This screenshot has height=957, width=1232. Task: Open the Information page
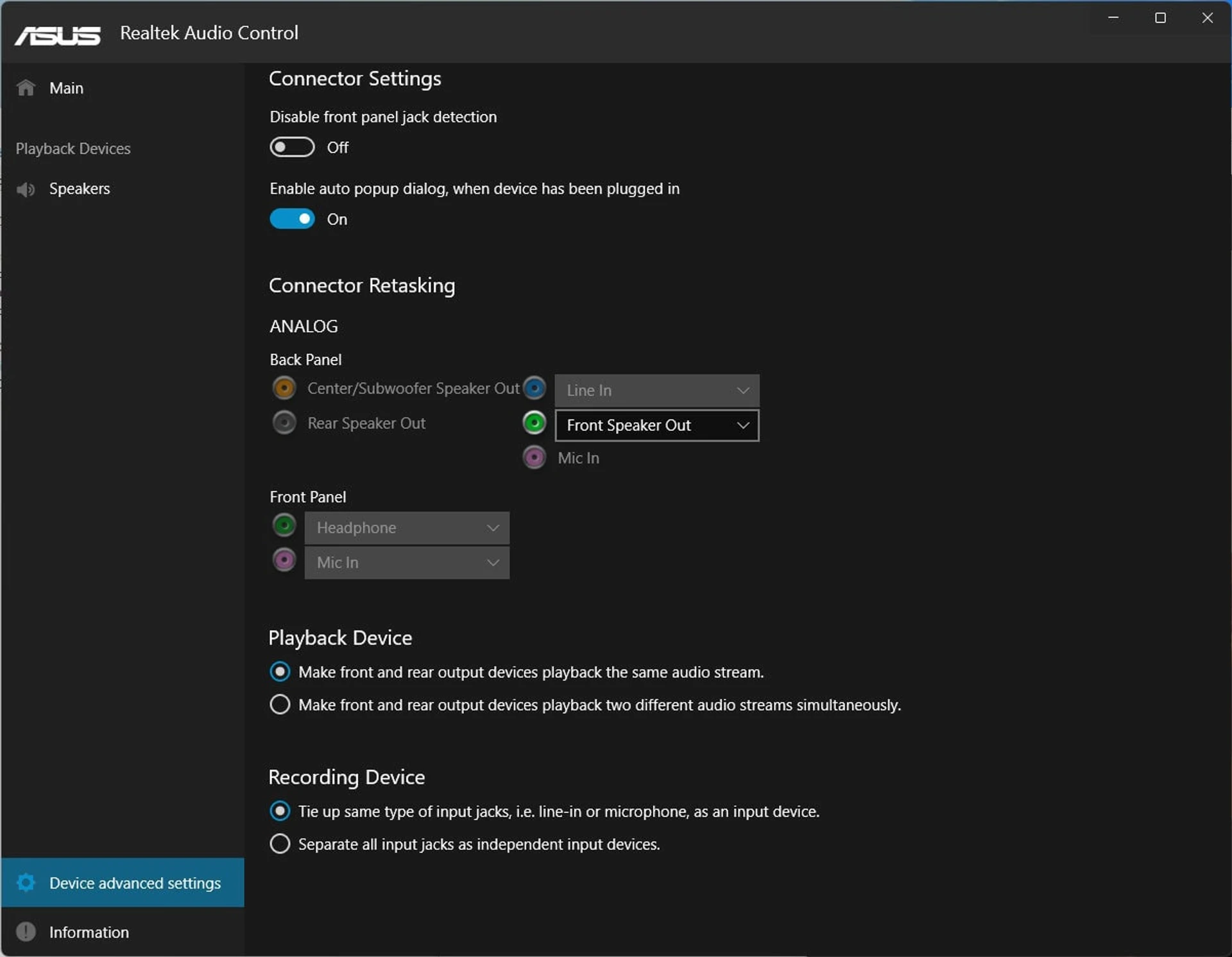point(122,931)
